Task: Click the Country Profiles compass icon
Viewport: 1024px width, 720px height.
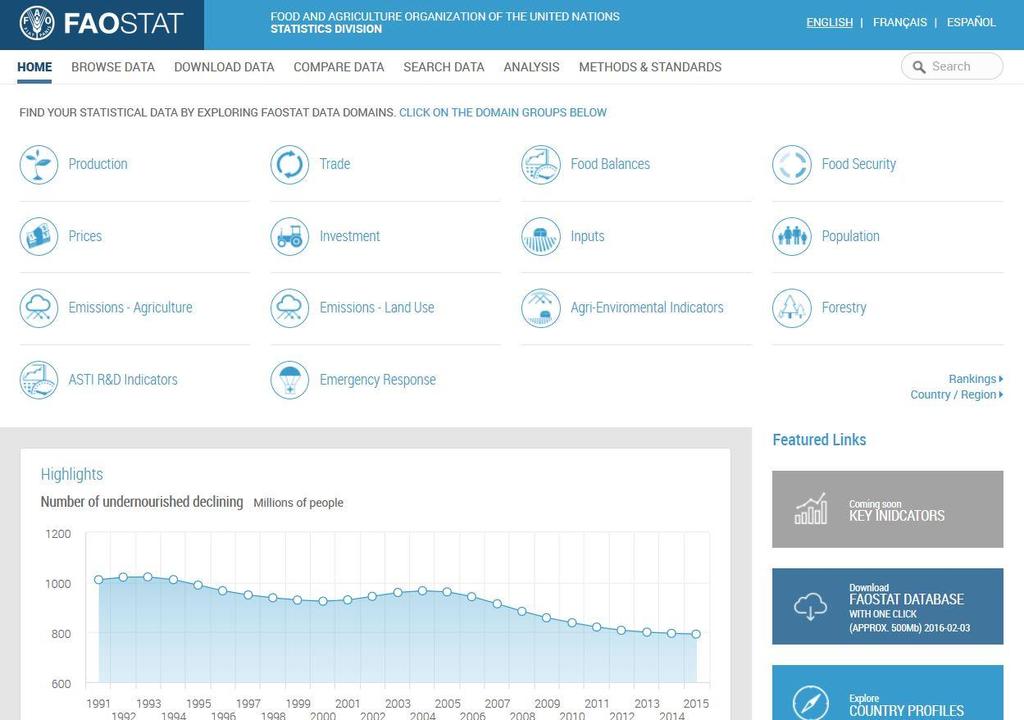Action: click(x=810, y=702)
